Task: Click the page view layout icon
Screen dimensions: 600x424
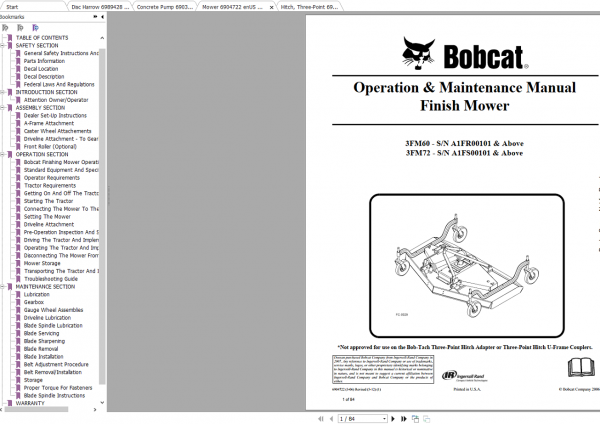Action: (415, 419)
